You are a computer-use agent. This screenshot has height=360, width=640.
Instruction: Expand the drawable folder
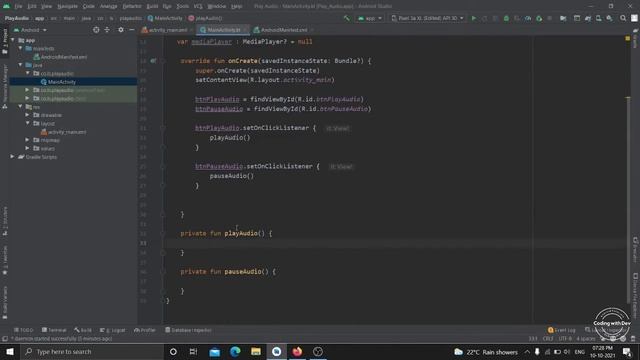click(x=27, y=115)
